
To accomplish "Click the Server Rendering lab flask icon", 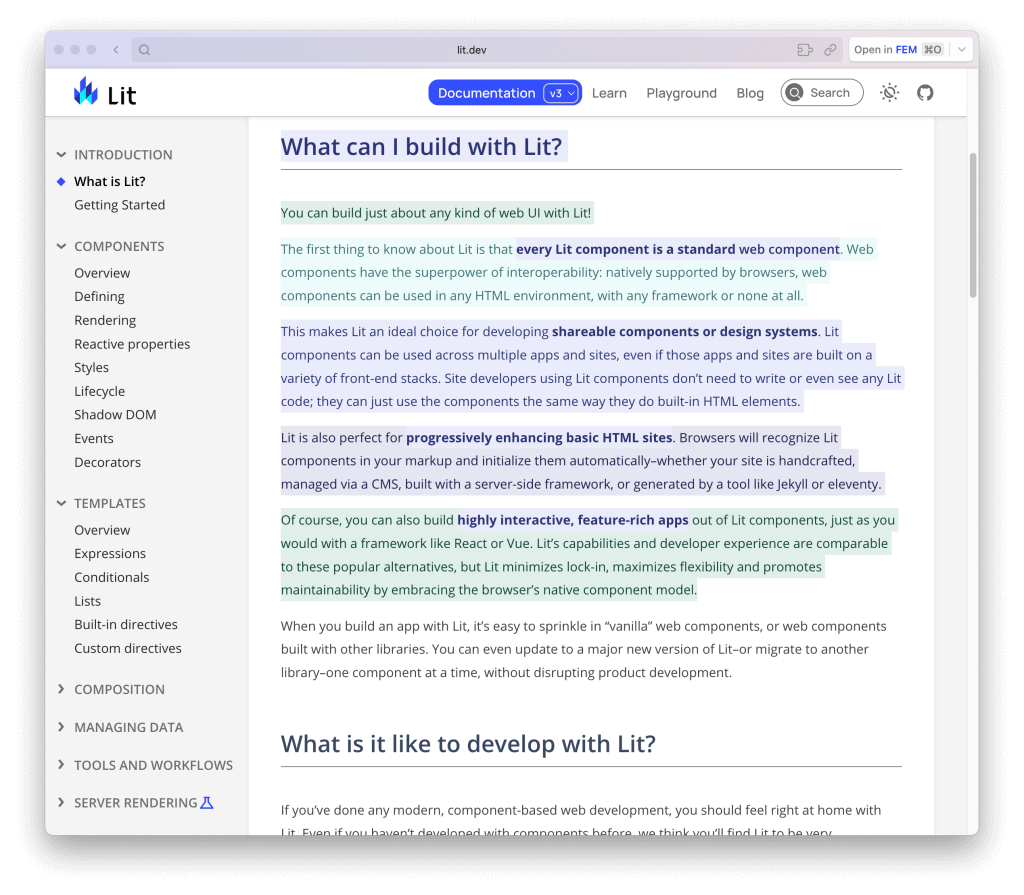I will [x=206, y=803].
